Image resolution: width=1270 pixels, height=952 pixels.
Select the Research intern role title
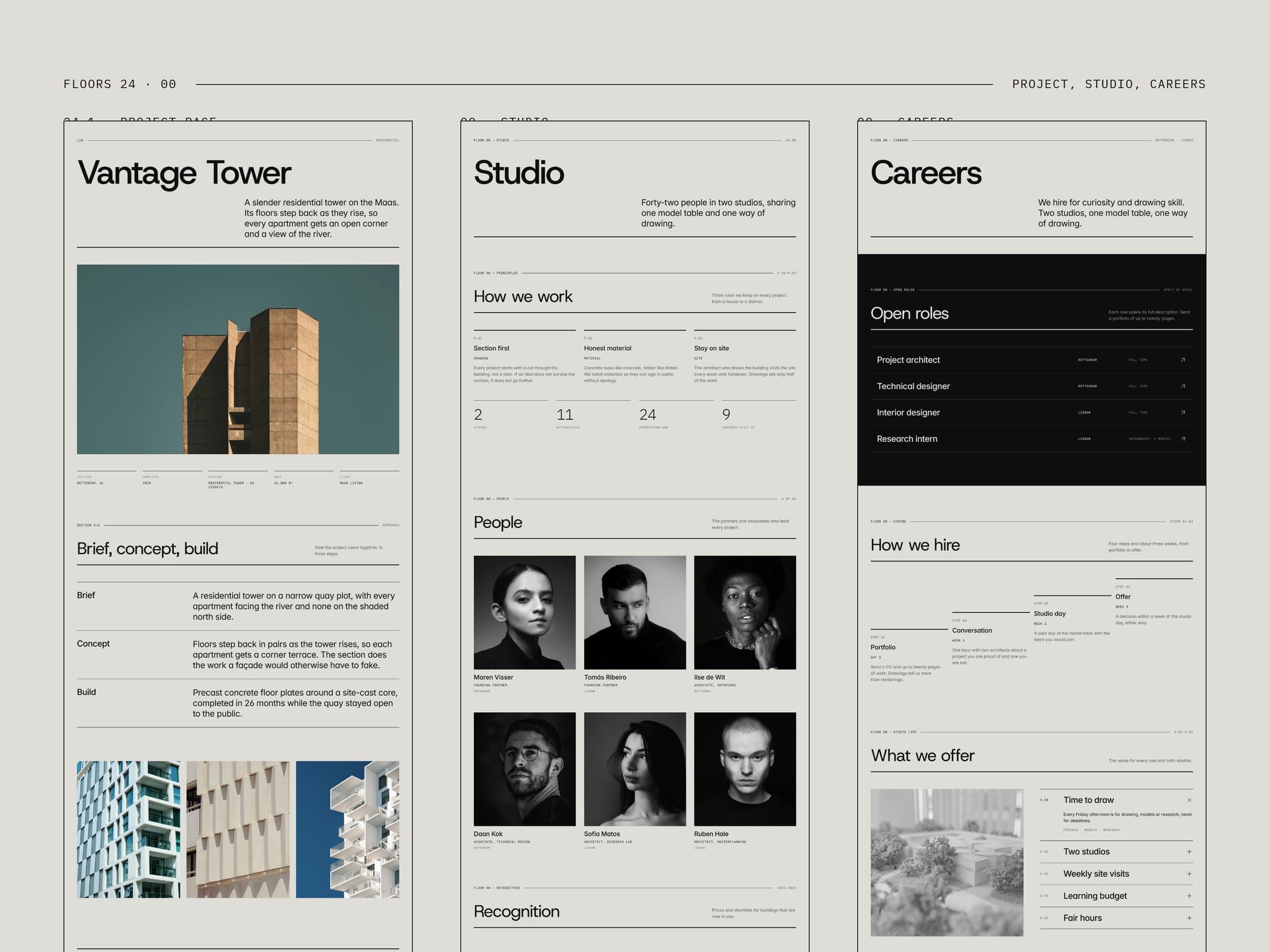[907, 439]
